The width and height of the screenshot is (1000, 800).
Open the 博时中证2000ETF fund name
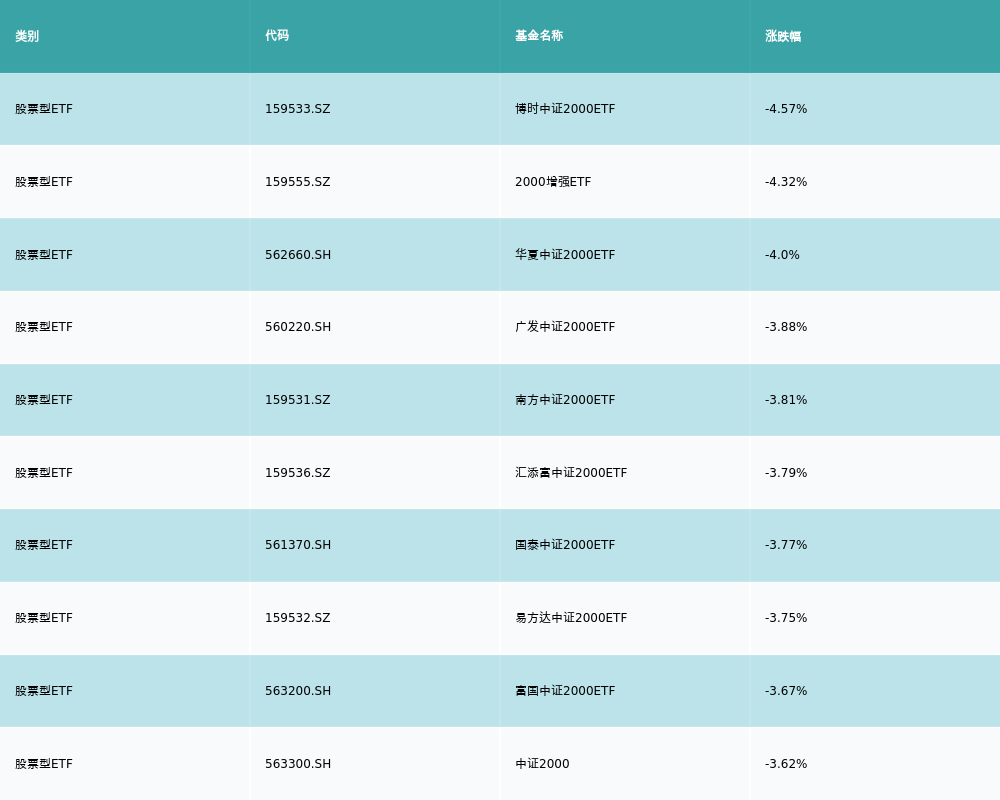point(565,109)
